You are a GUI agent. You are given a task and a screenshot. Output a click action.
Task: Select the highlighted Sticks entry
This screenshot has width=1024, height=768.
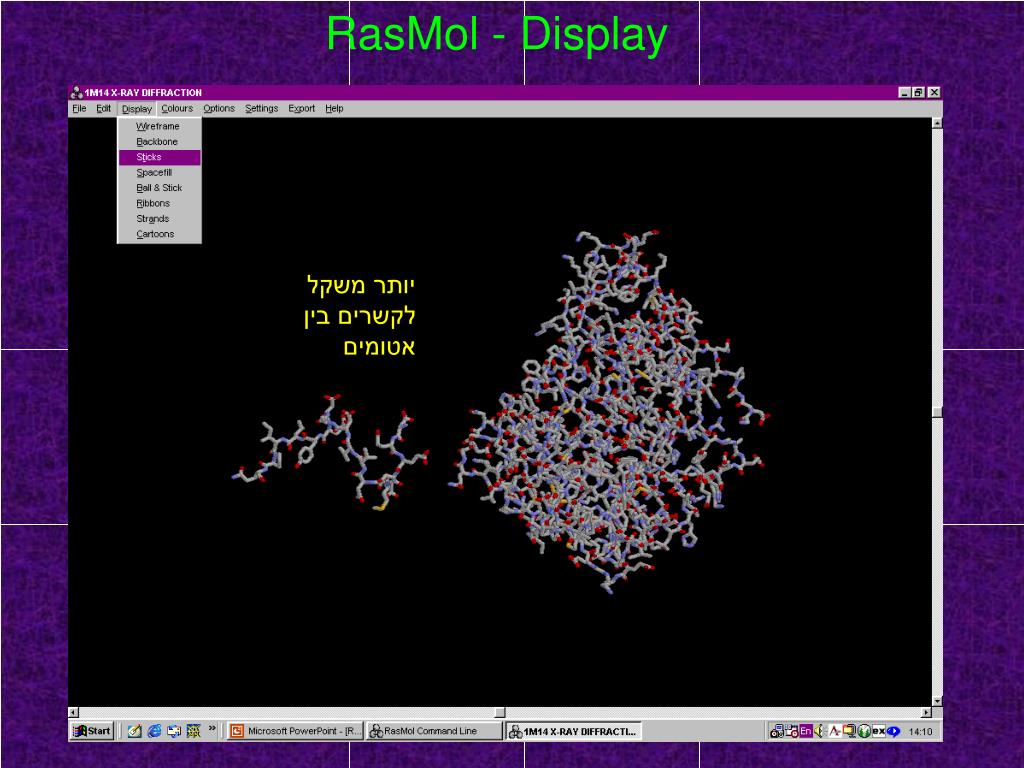pos(159,157)
